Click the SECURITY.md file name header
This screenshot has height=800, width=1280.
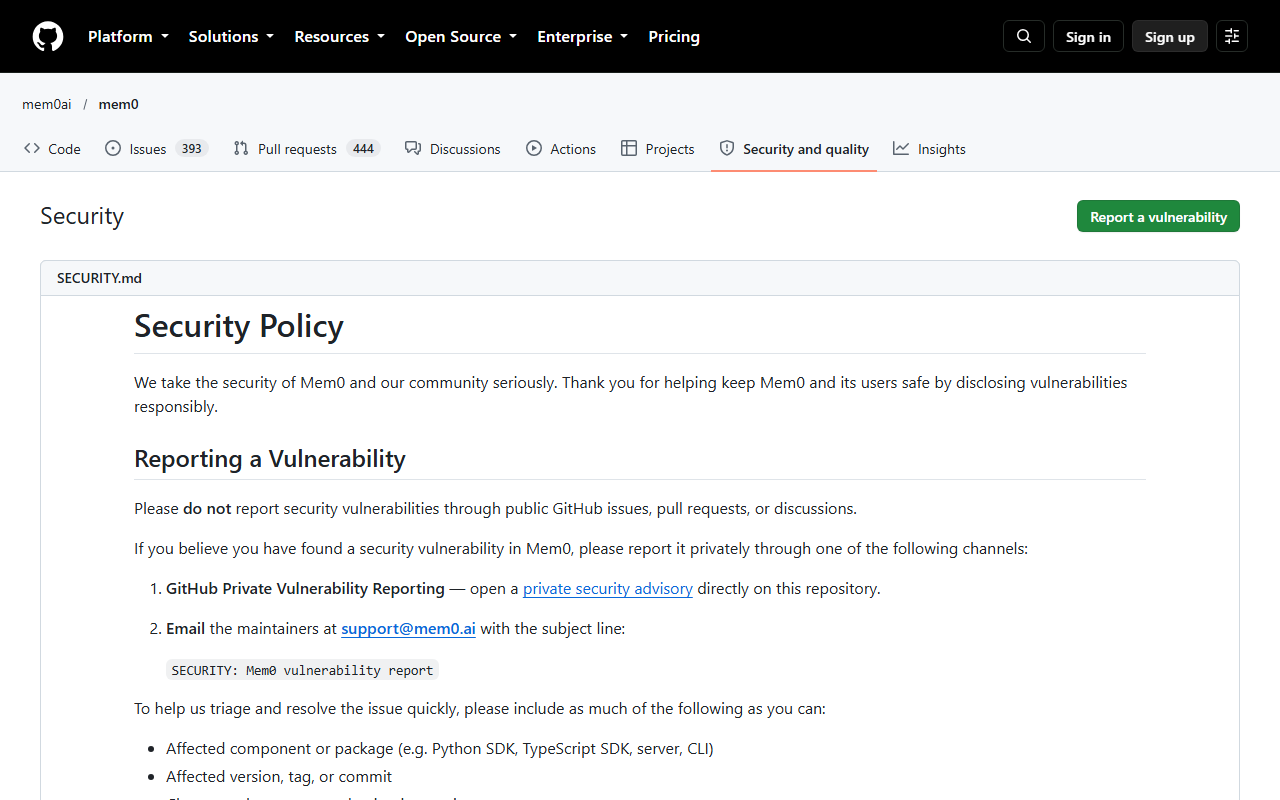click(99, 278)
